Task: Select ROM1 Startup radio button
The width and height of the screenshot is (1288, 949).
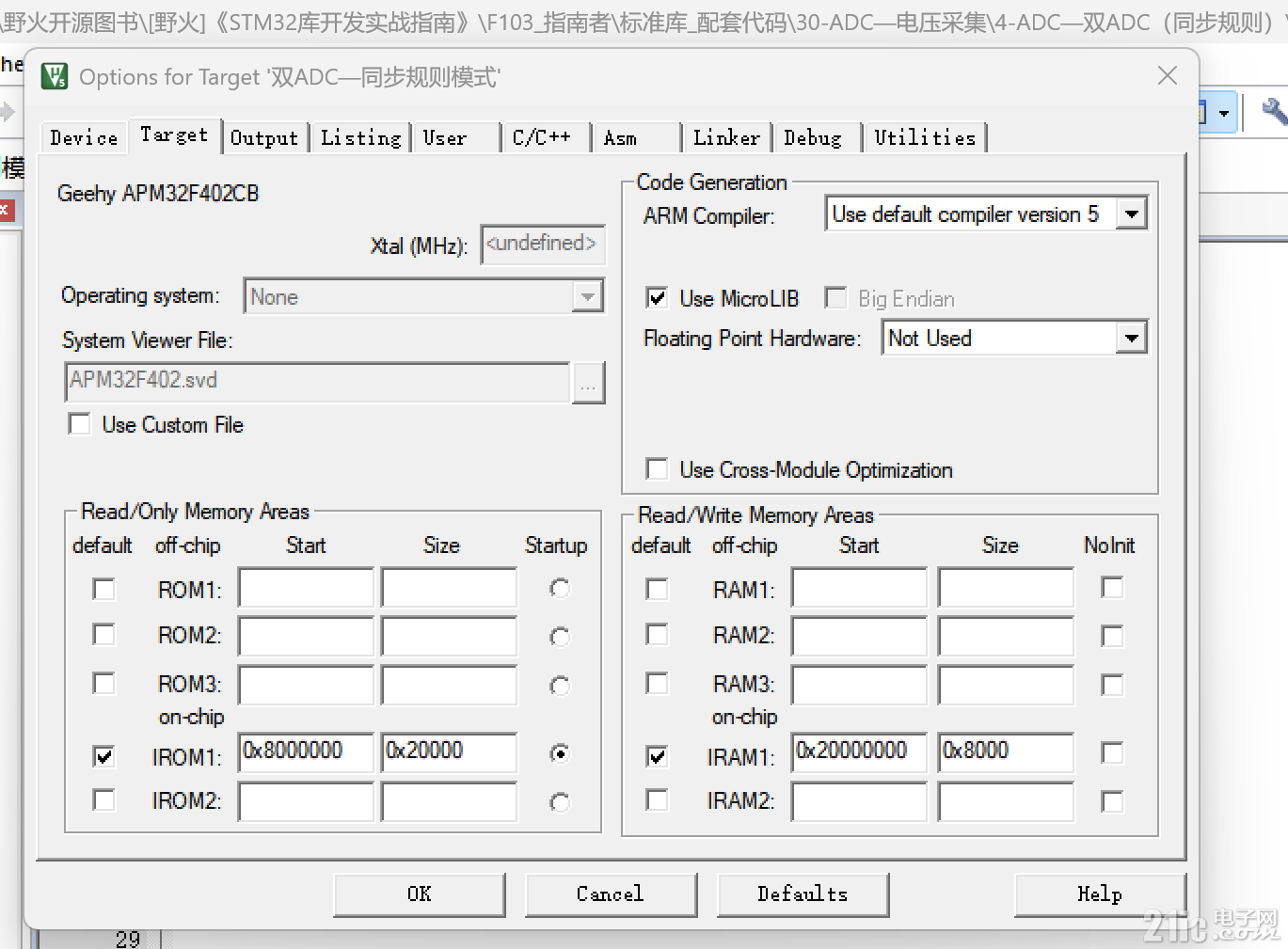Action: point(560,588)
